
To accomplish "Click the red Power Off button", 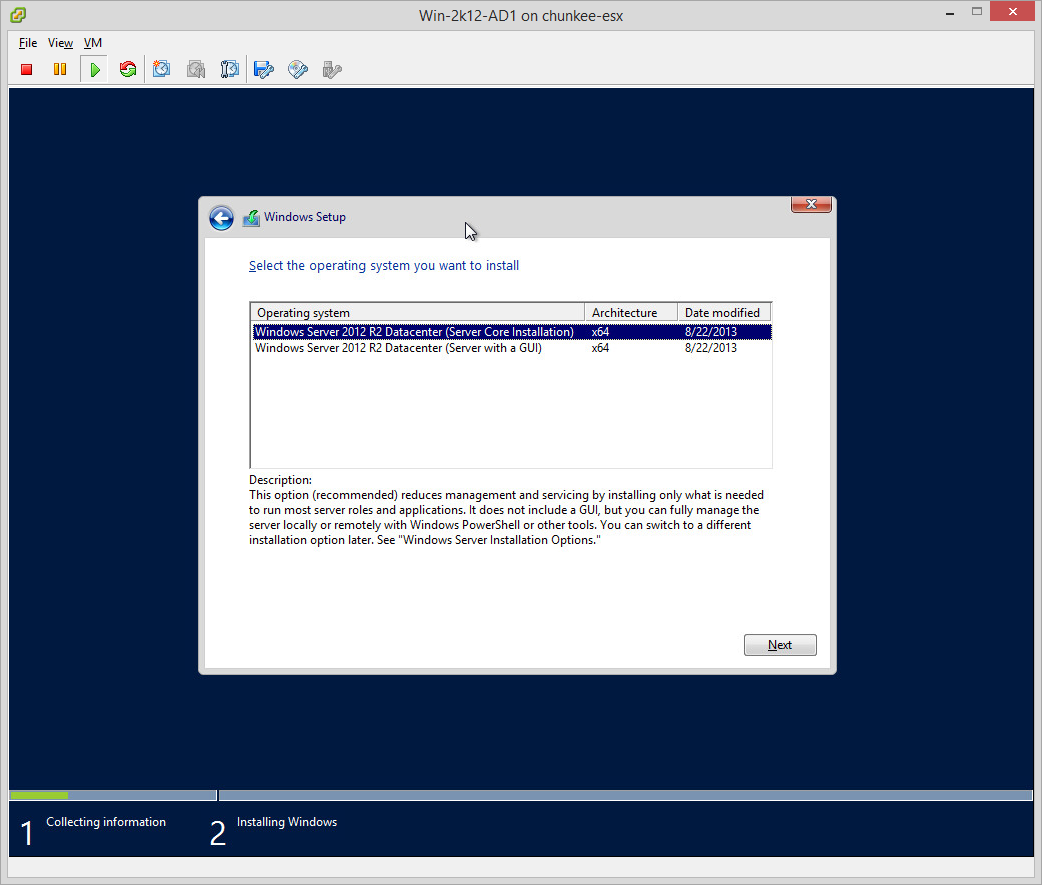I will [27, 70].
